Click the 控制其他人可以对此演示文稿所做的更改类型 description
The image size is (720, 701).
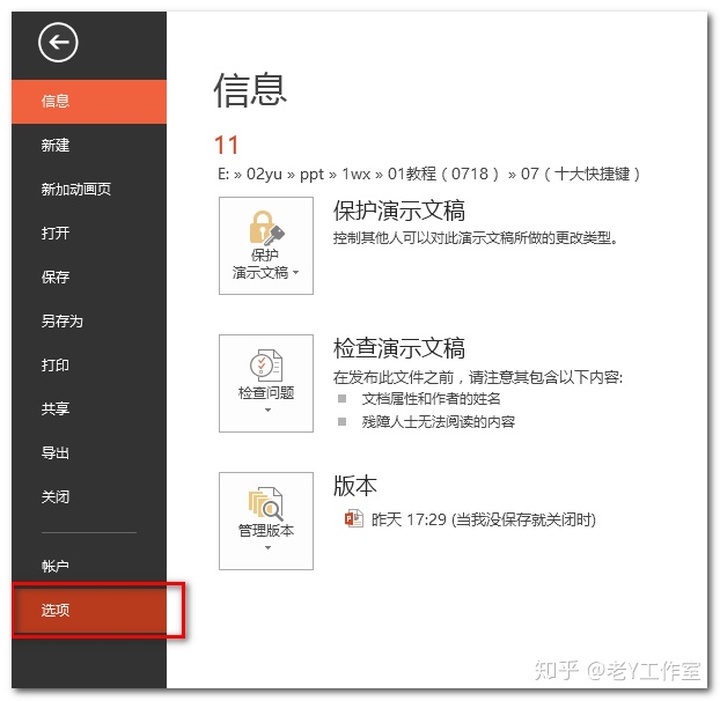pyautogui.click(x=475, y=238)
